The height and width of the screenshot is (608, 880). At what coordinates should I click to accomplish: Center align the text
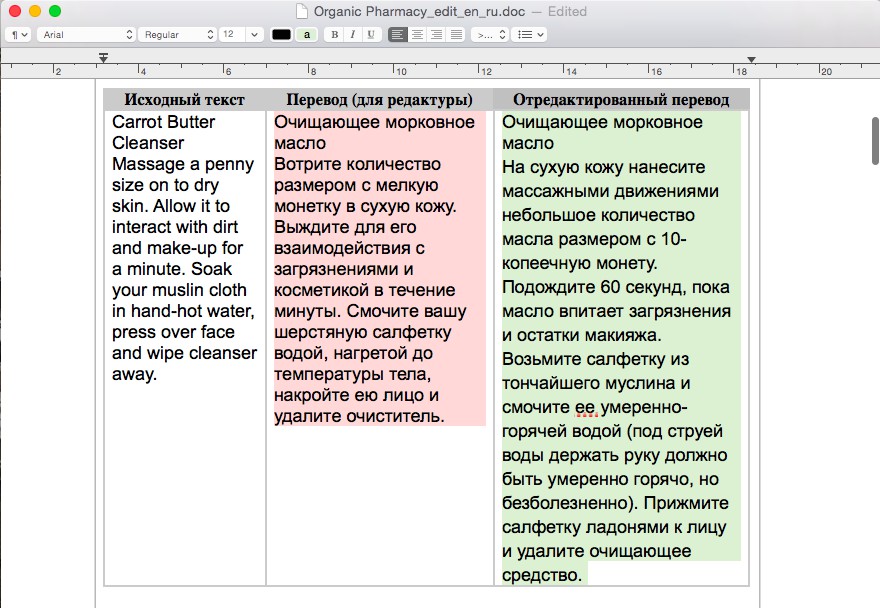(417, 34)
